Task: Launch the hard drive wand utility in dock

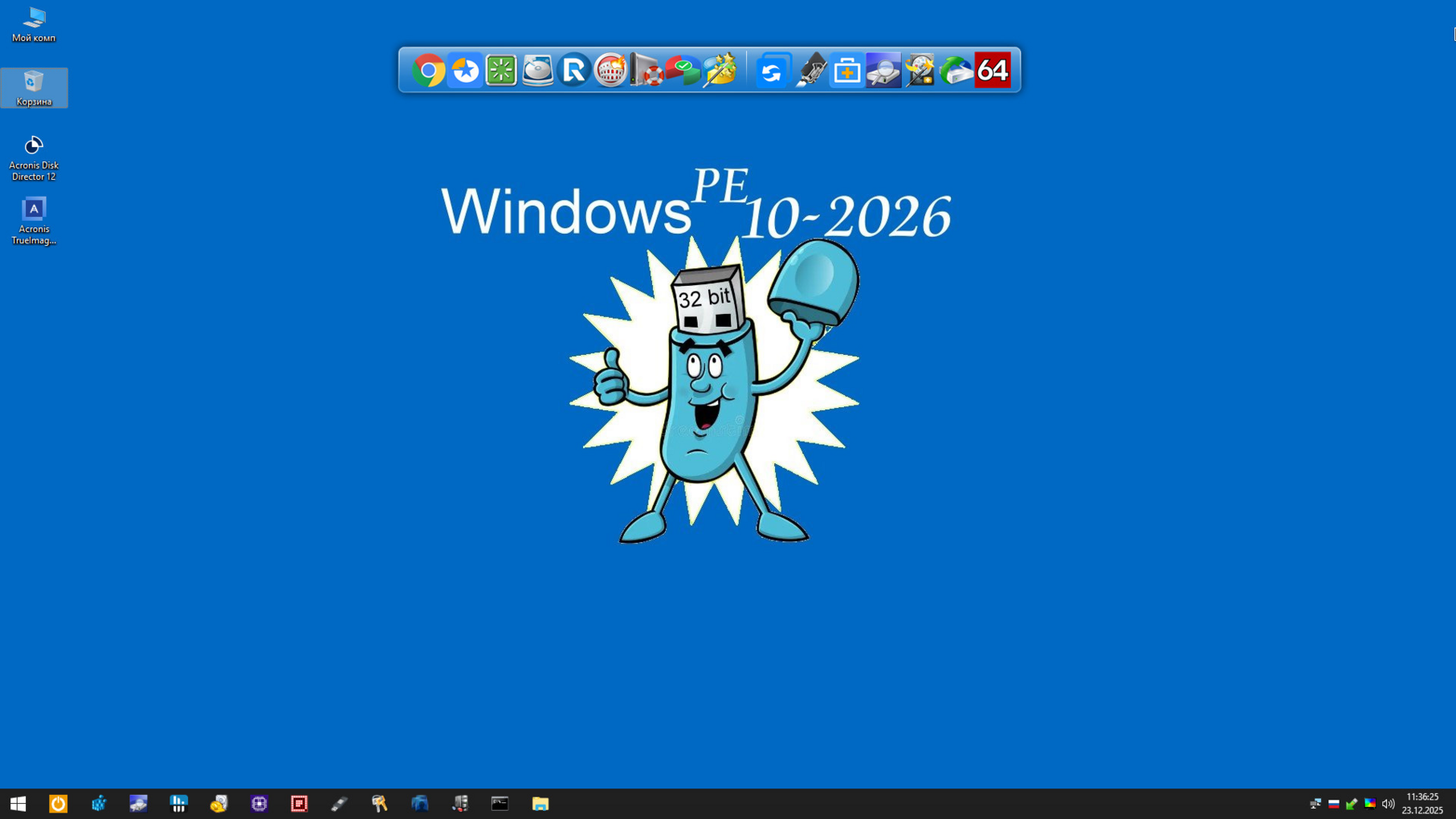Action: pyautogui.click(x=920, y=71)
